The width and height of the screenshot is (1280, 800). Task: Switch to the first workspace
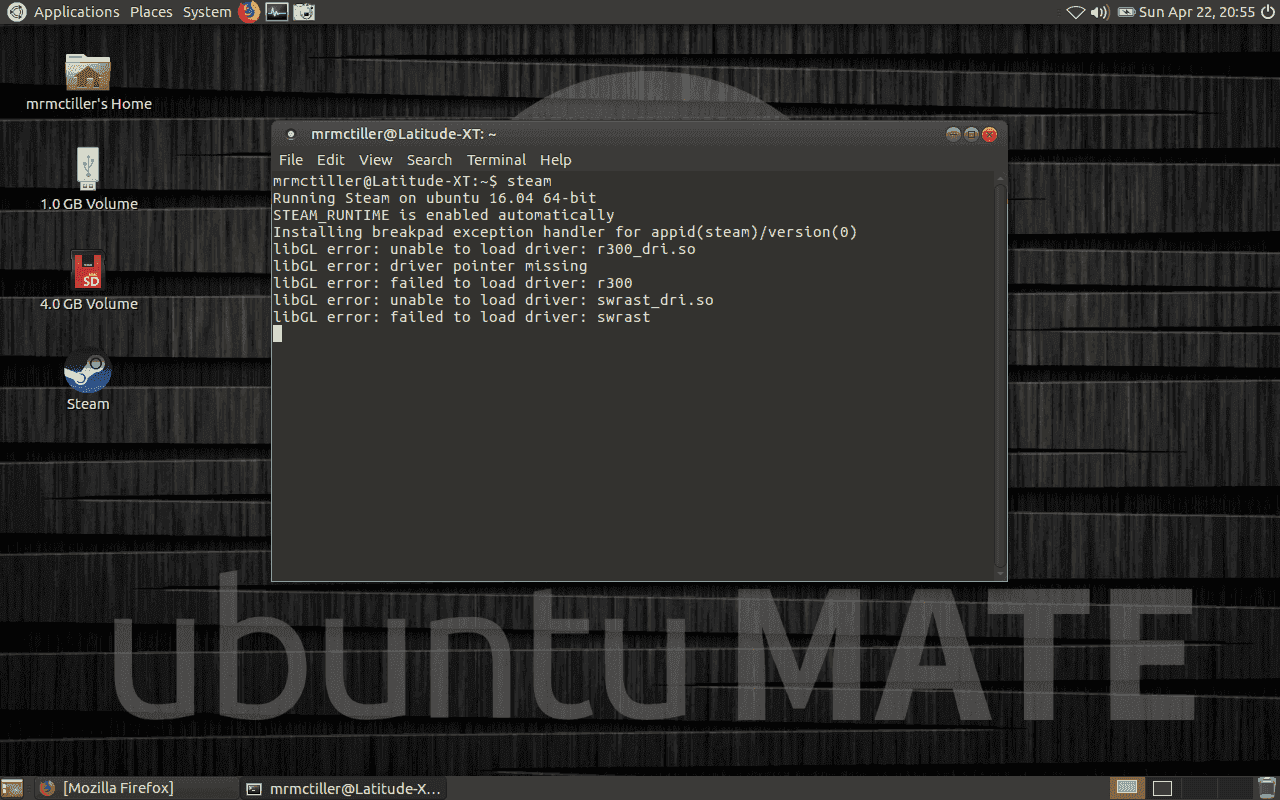[x=1127, y=788]
